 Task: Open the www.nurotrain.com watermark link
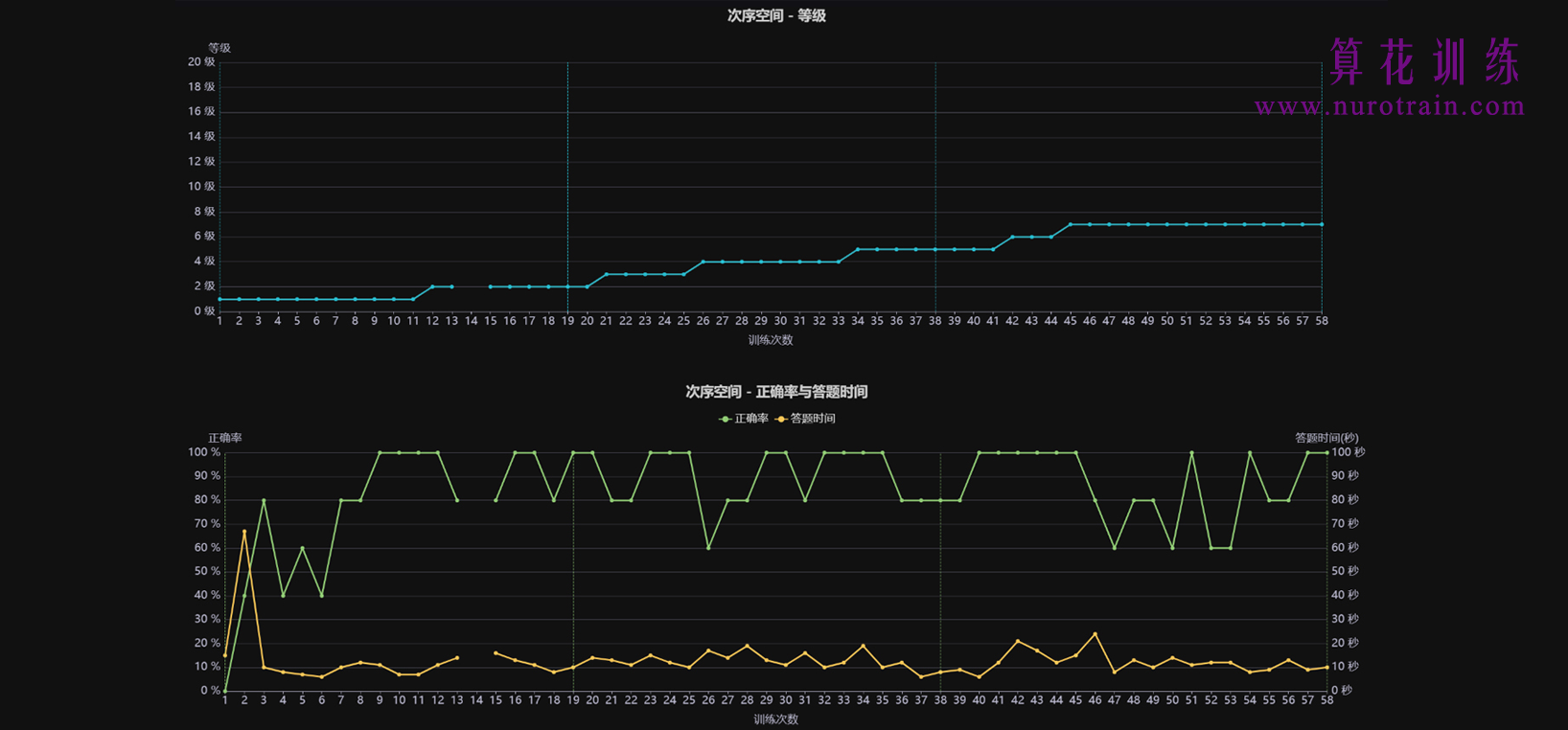(1389, 106)
